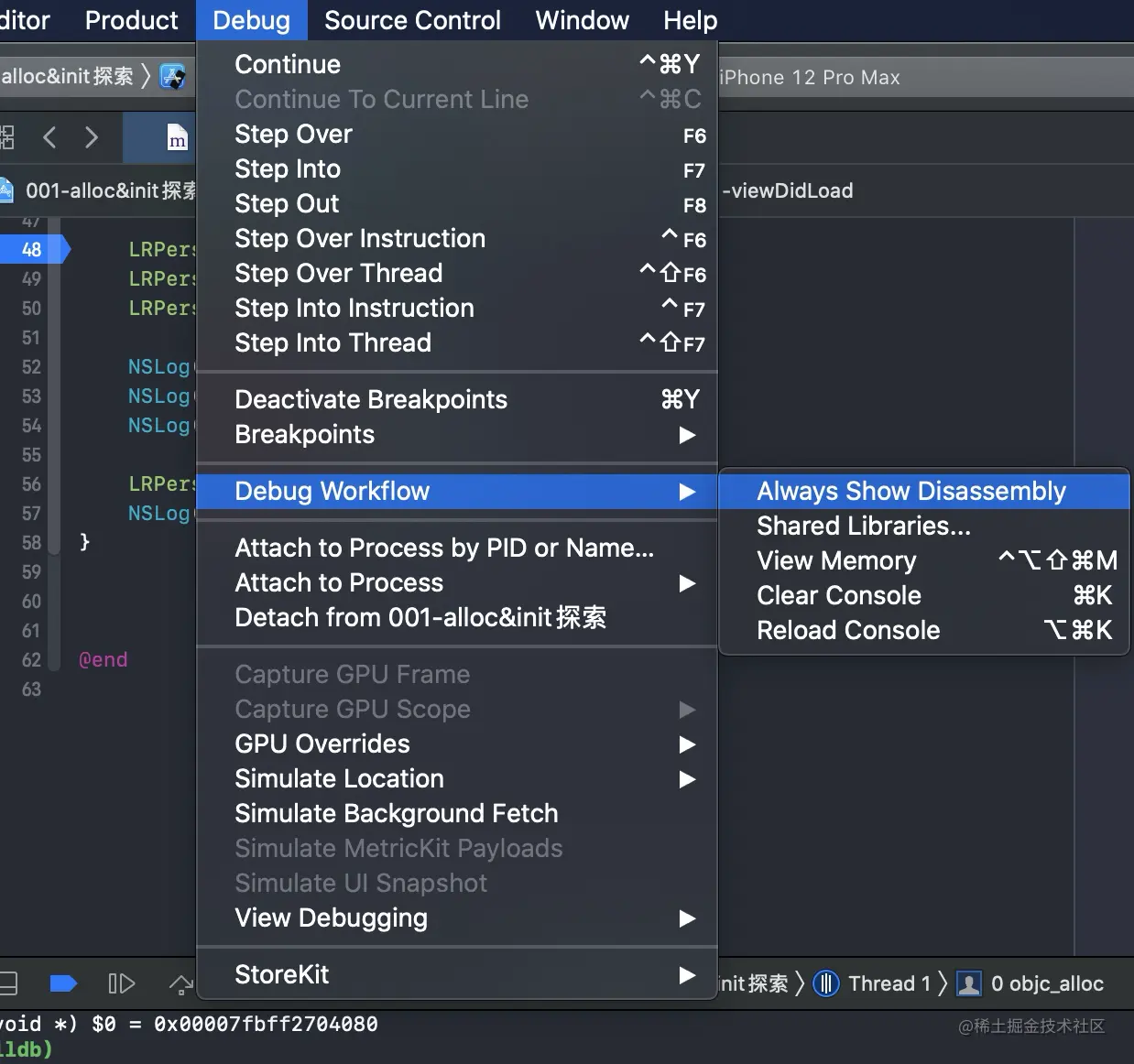Viewport: 1134px width, 1064px height.
Task: Click Shared Libraries… entry
Action: tap(863, 527)
